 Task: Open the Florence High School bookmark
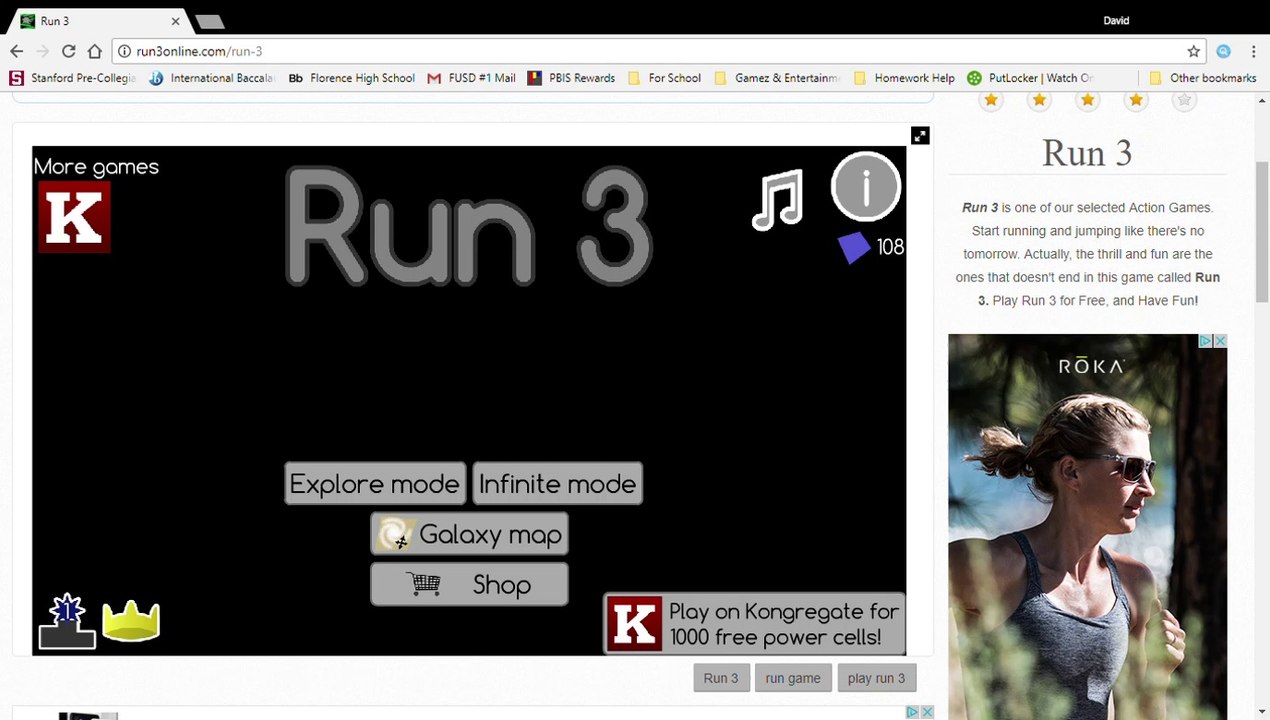pyautogui.click(x=351, y=78)
